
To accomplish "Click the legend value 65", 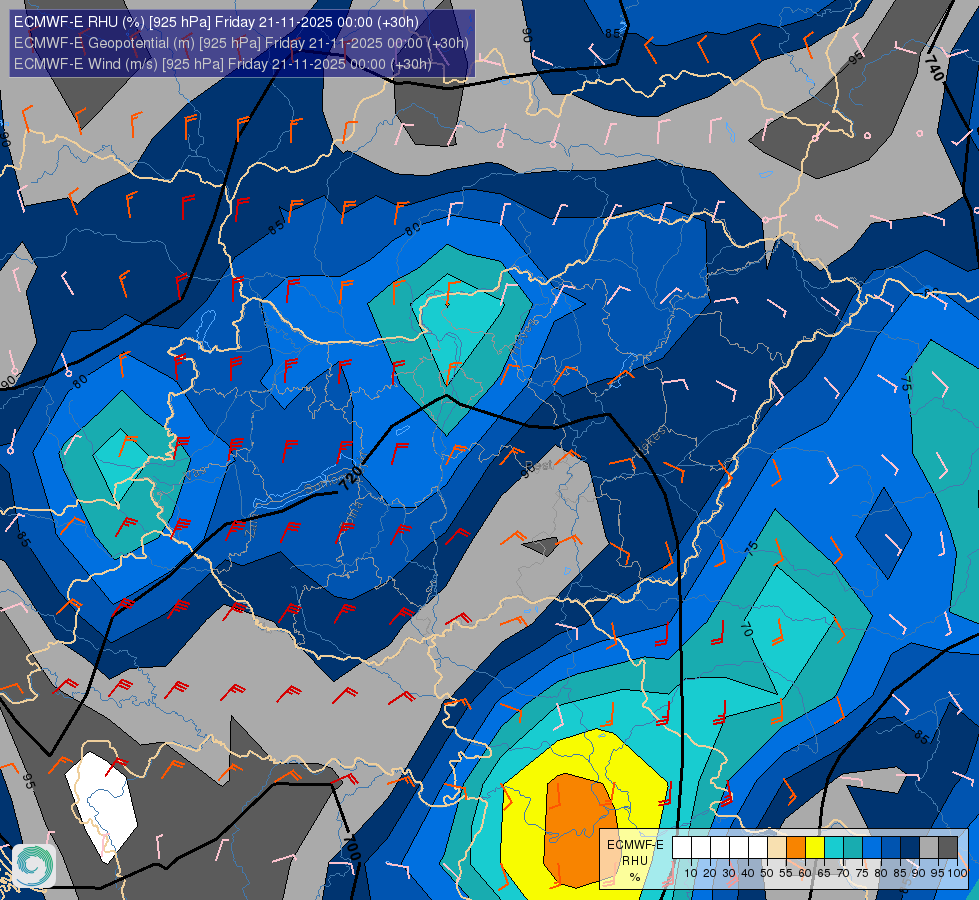I will point(824,873).
